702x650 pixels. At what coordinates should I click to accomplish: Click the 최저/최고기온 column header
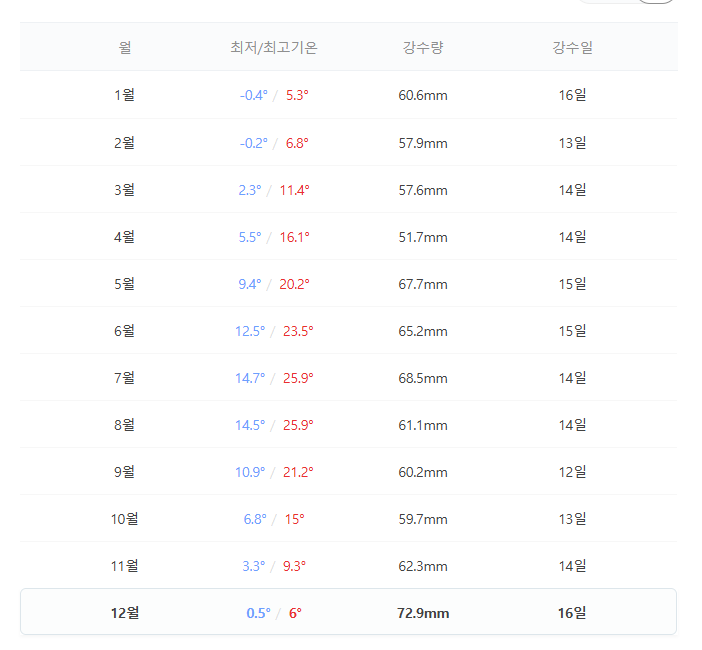tap(274, 47)
